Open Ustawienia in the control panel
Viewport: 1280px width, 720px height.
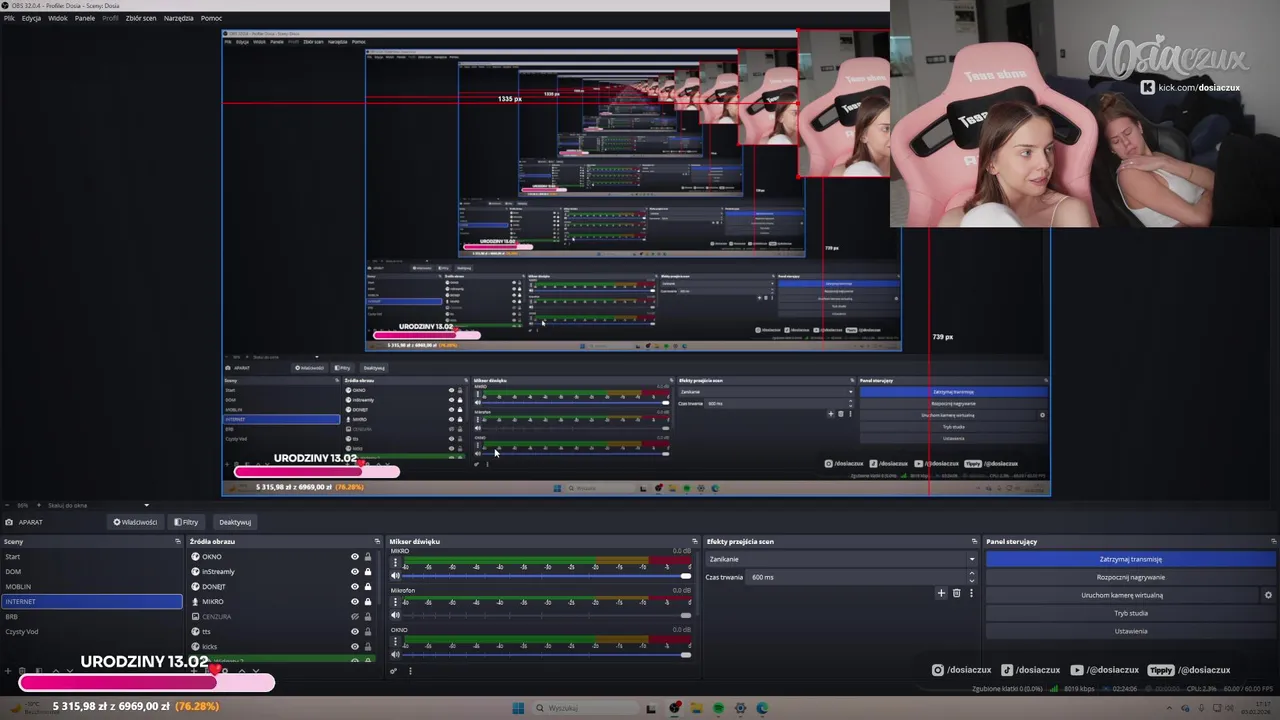1130,631
